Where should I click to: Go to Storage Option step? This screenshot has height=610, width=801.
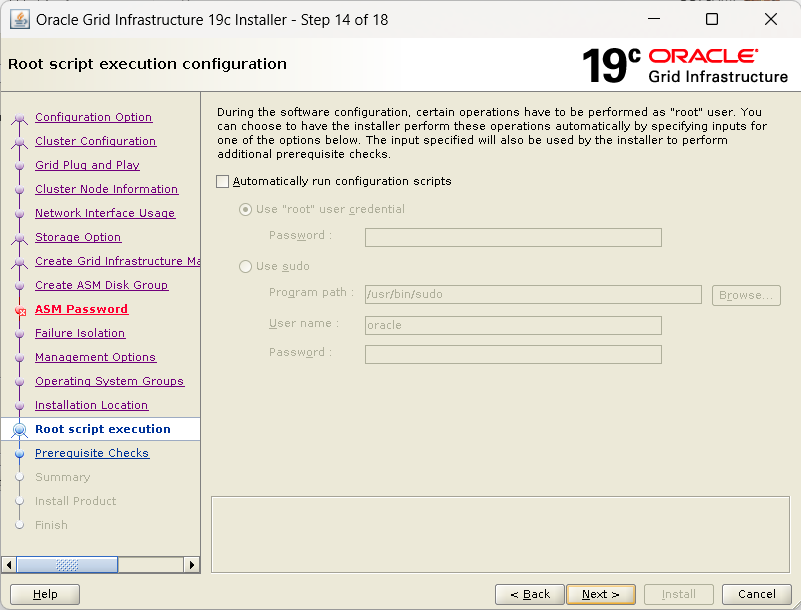tap(78, 237)
